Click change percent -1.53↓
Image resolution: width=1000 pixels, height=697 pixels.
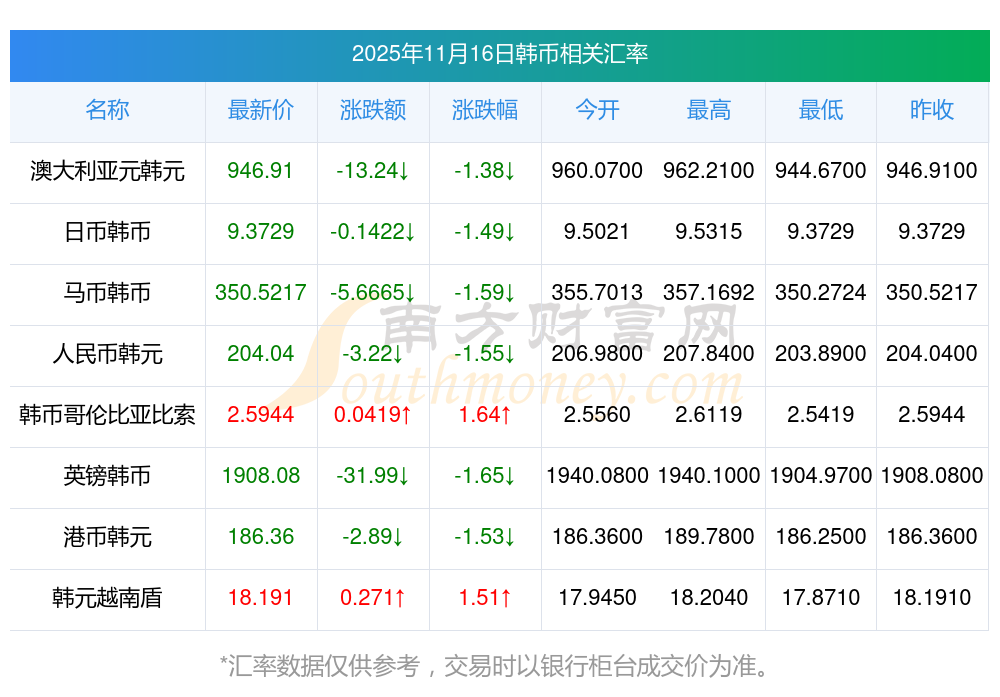click(485, 537)
